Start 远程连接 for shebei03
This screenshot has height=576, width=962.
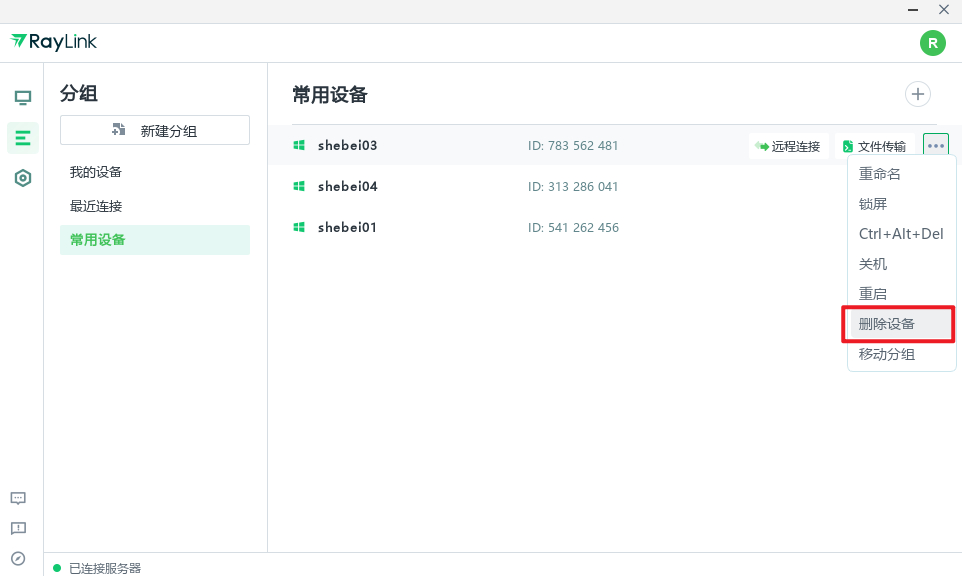789,145
